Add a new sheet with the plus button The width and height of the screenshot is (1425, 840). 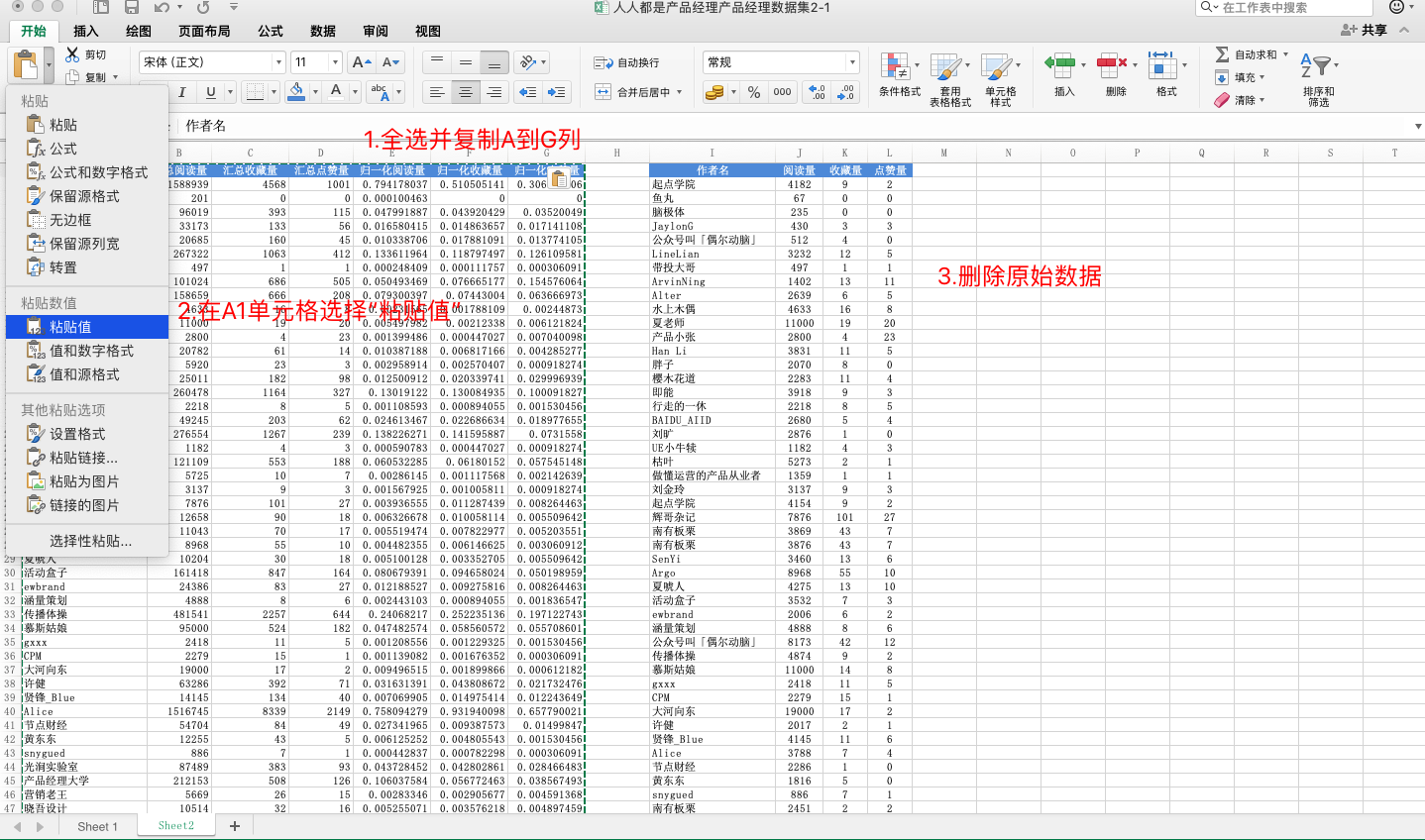pyautogui.click(x=235, y=826)
